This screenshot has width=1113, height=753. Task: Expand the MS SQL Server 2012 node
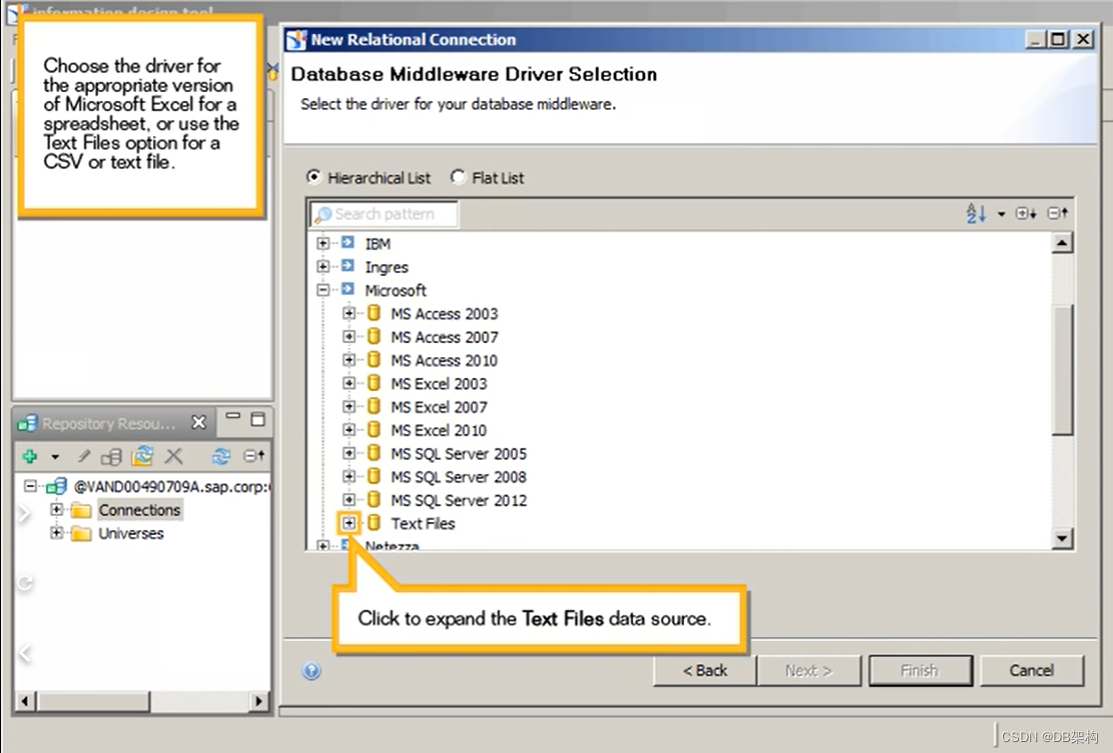click(x=349, y=500)
